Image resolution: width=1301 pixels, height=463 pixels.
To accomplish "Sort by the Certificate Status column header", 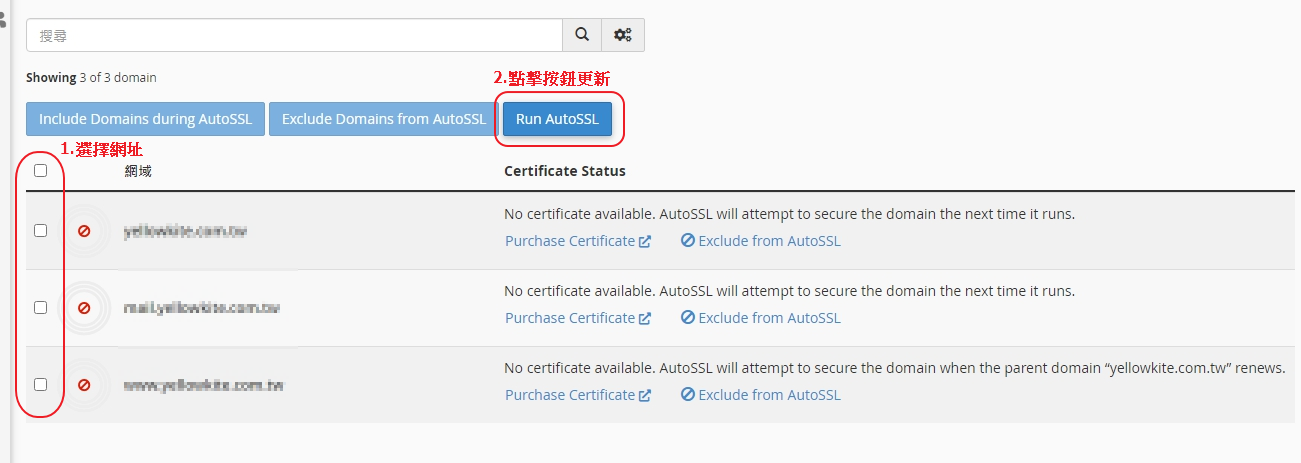I will click(565, 171).
